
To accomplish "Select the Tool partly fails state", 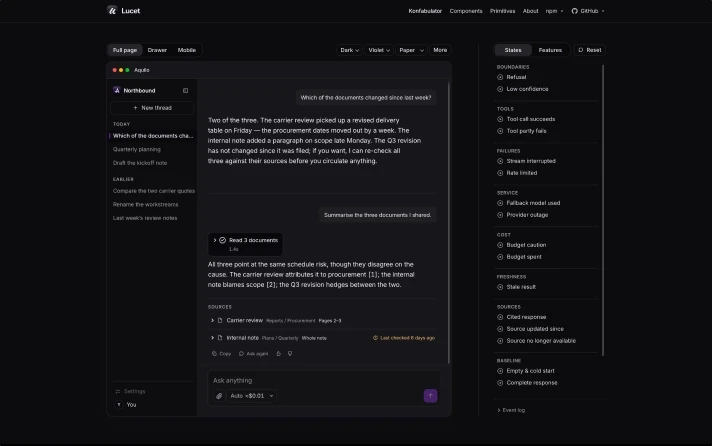I will pyautogui.click(x=522, y=131).
